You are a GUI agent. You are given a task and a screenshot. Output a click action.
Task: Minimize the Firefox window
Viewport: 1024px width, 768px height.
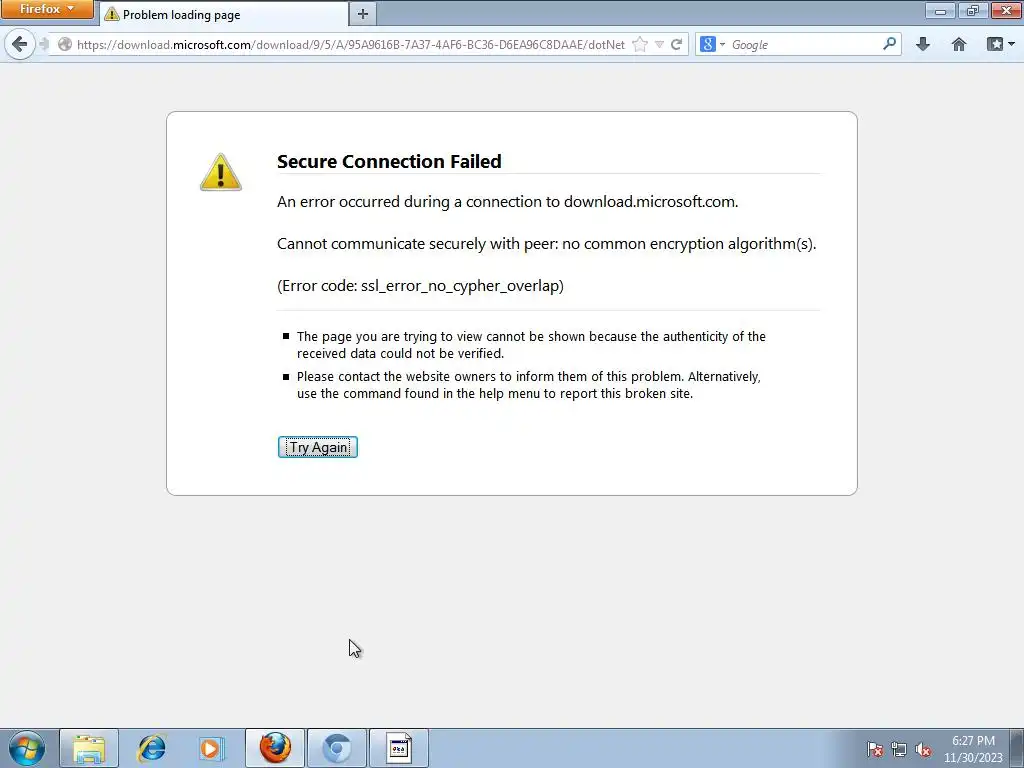click(940, 10)
